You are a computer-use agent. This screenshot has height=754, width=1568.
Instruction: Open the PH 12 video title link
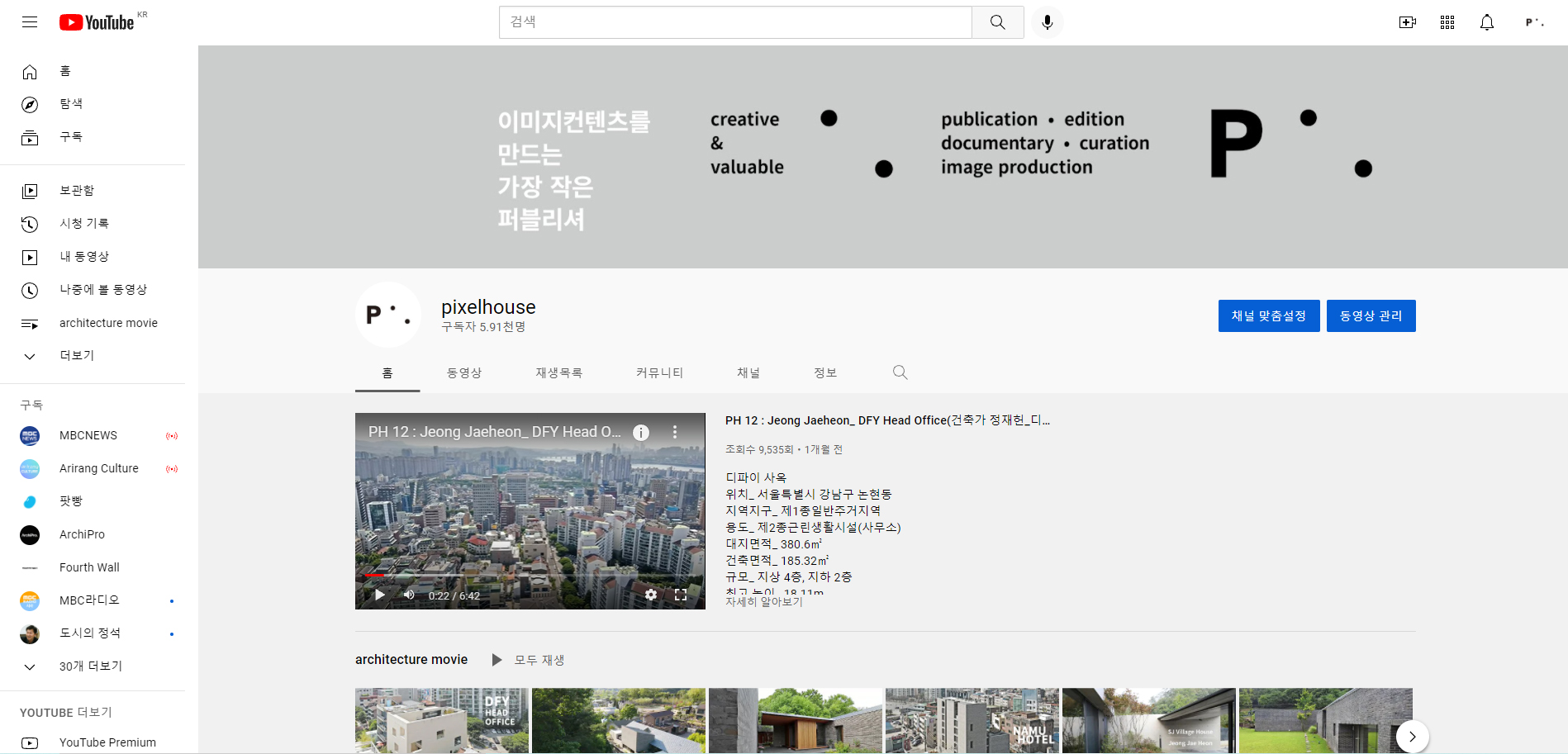(888, 420)
